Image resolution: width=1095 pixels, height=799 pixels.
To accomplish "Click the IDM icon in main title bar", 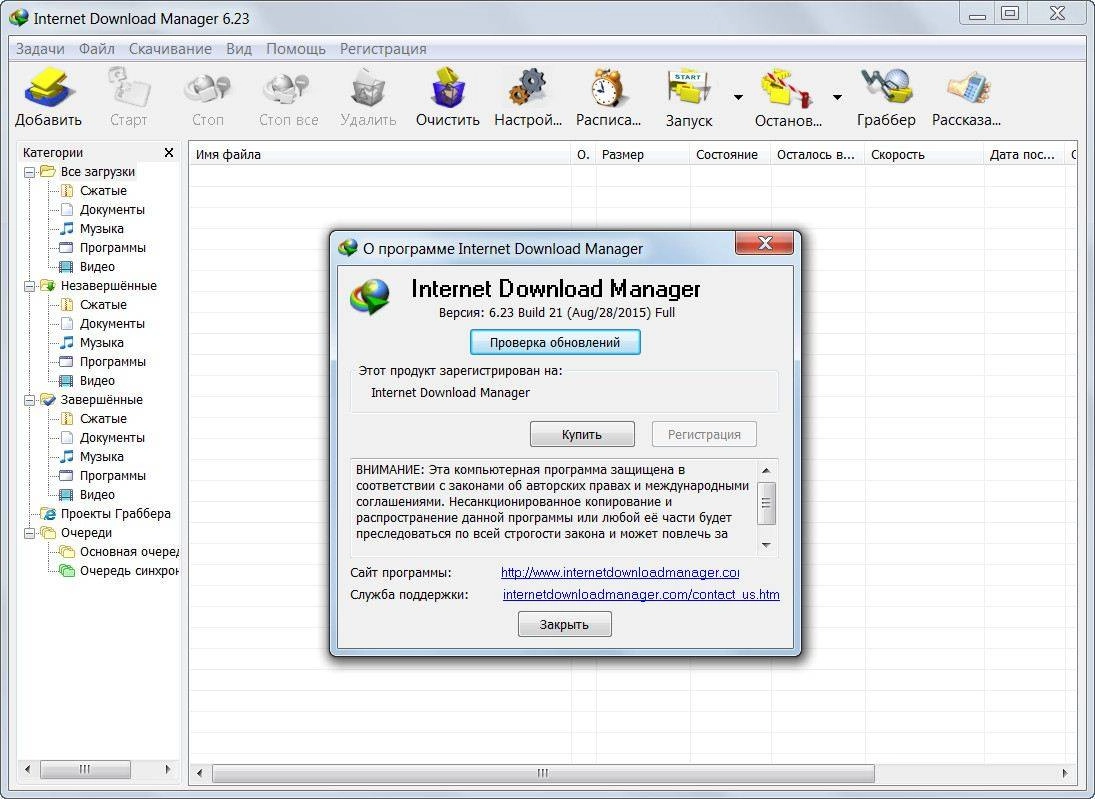I will pos(19,17).
